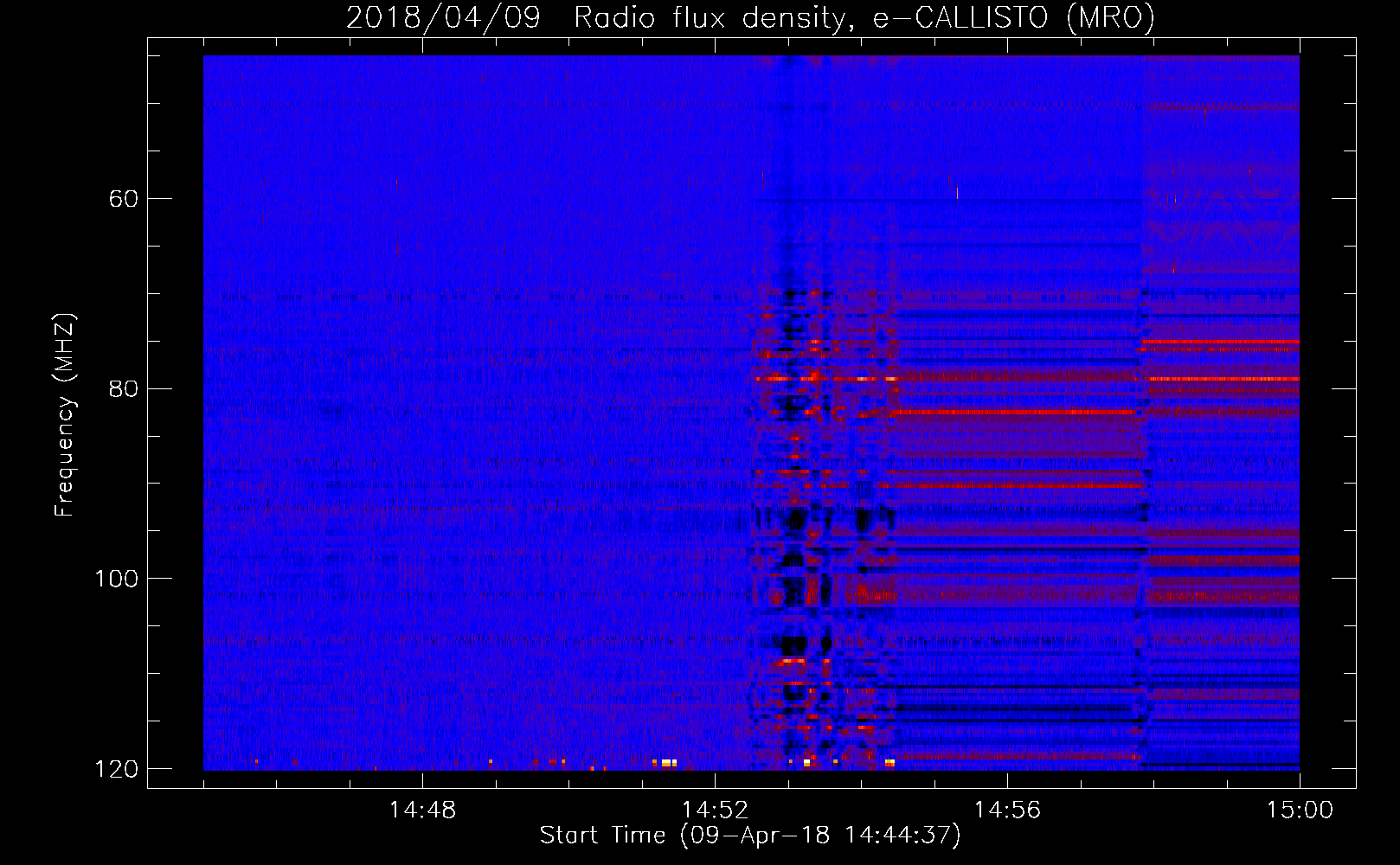The height and width of the screenshot is (865, 1400).
Task: Click the 60 frequency tick label
Action: 123,199
